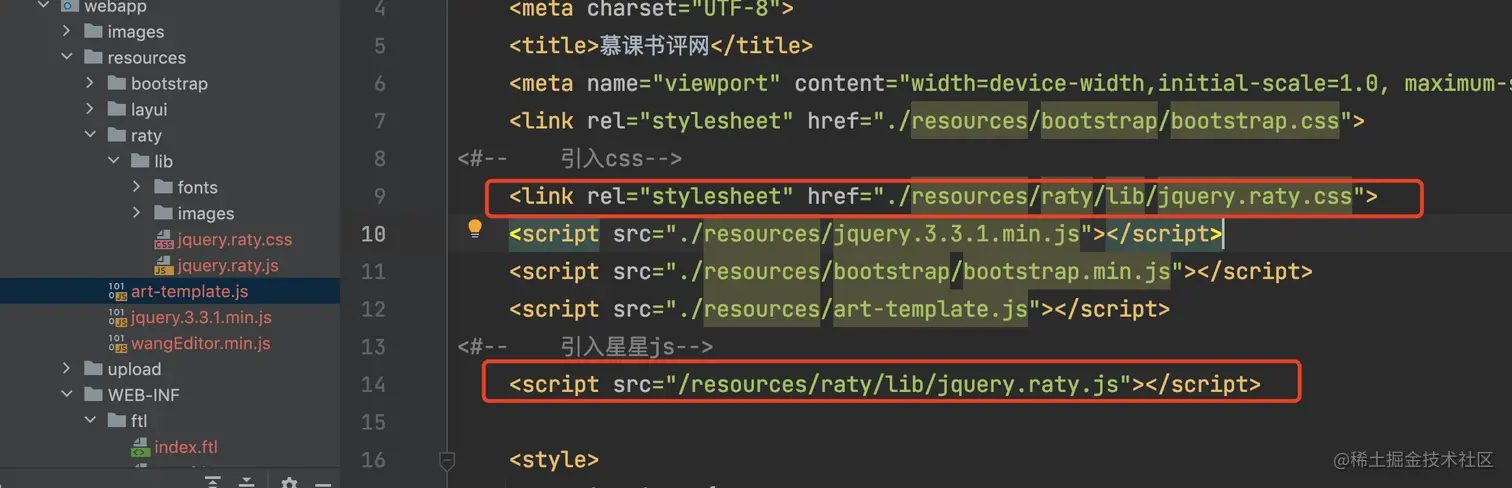This screenshot has width=1512, height=488.
Task: Click jquery.raty.css in the line 9 href
Action: [1255, 197]
